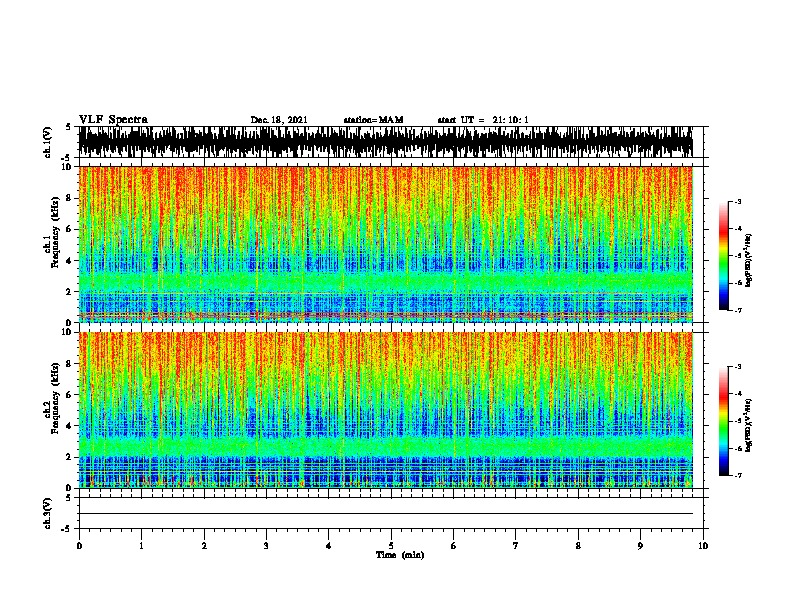Click inside the ch.1 spectrogram panel
This screenshot has width=792, height=612.
click(386, 244)
